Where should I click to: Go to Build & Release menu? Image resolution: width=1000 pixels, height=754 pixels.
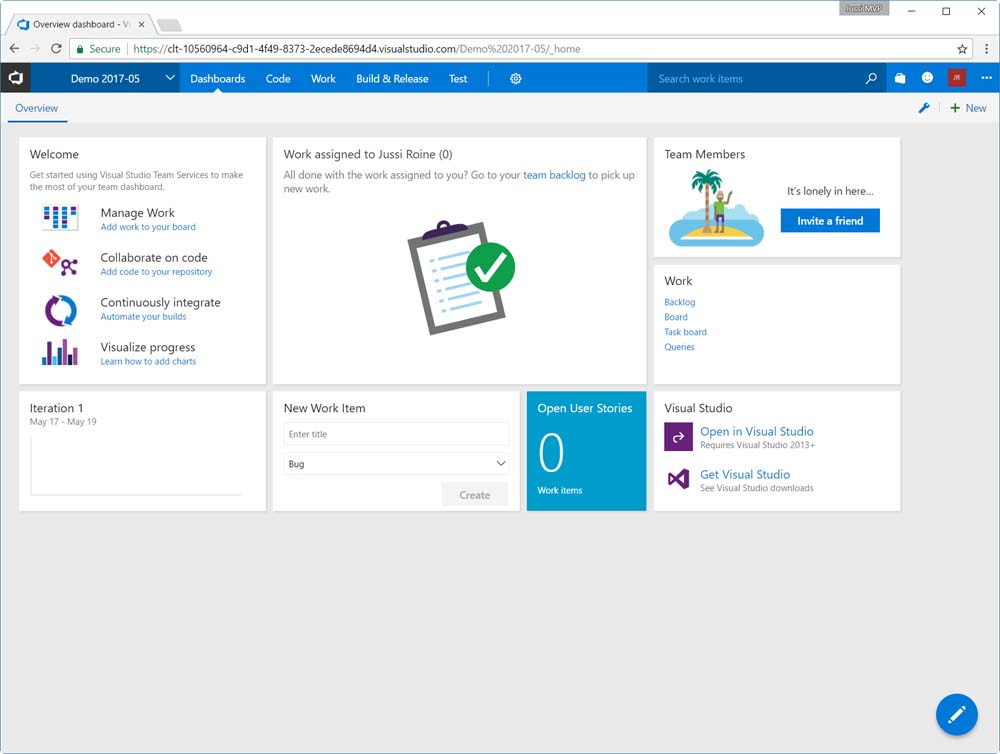(x=392, y=79)
